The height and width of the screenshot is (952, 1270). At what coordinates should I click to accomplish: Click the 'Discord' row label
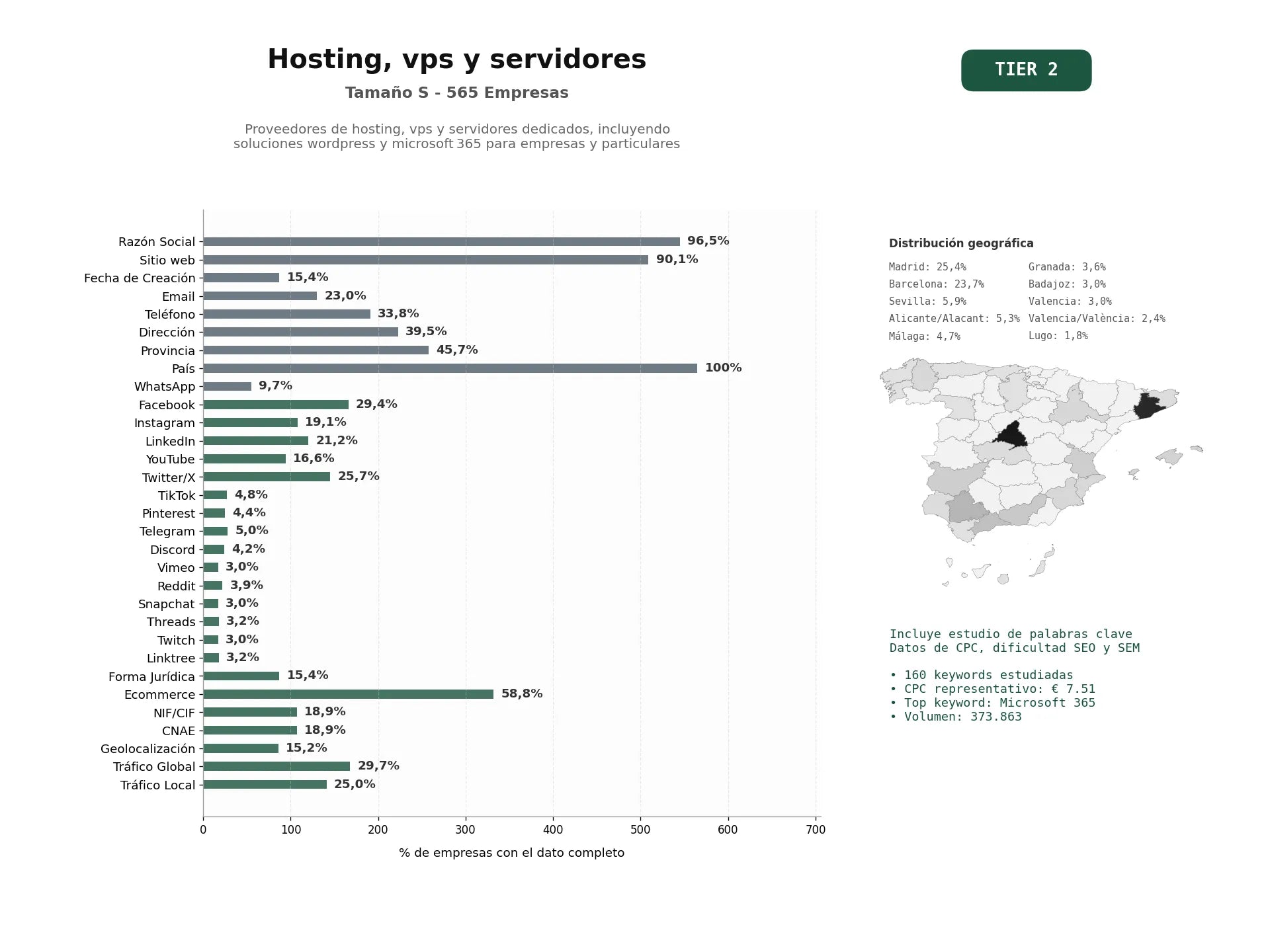173,550
